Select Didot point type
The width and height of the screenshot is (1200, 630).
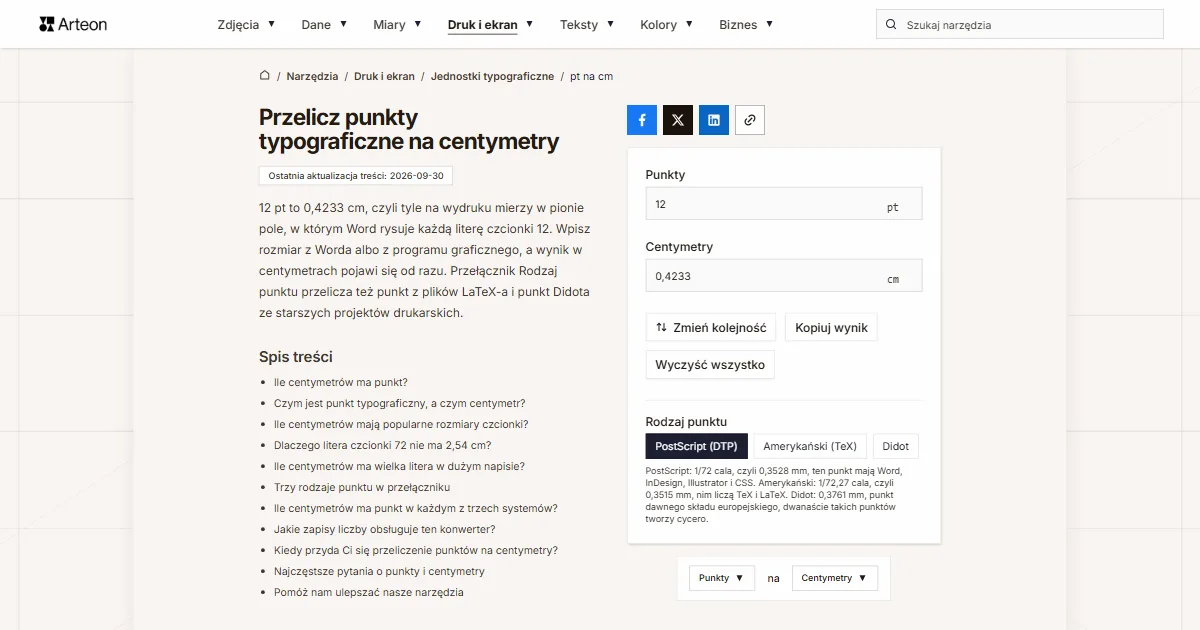click(896, 446)
